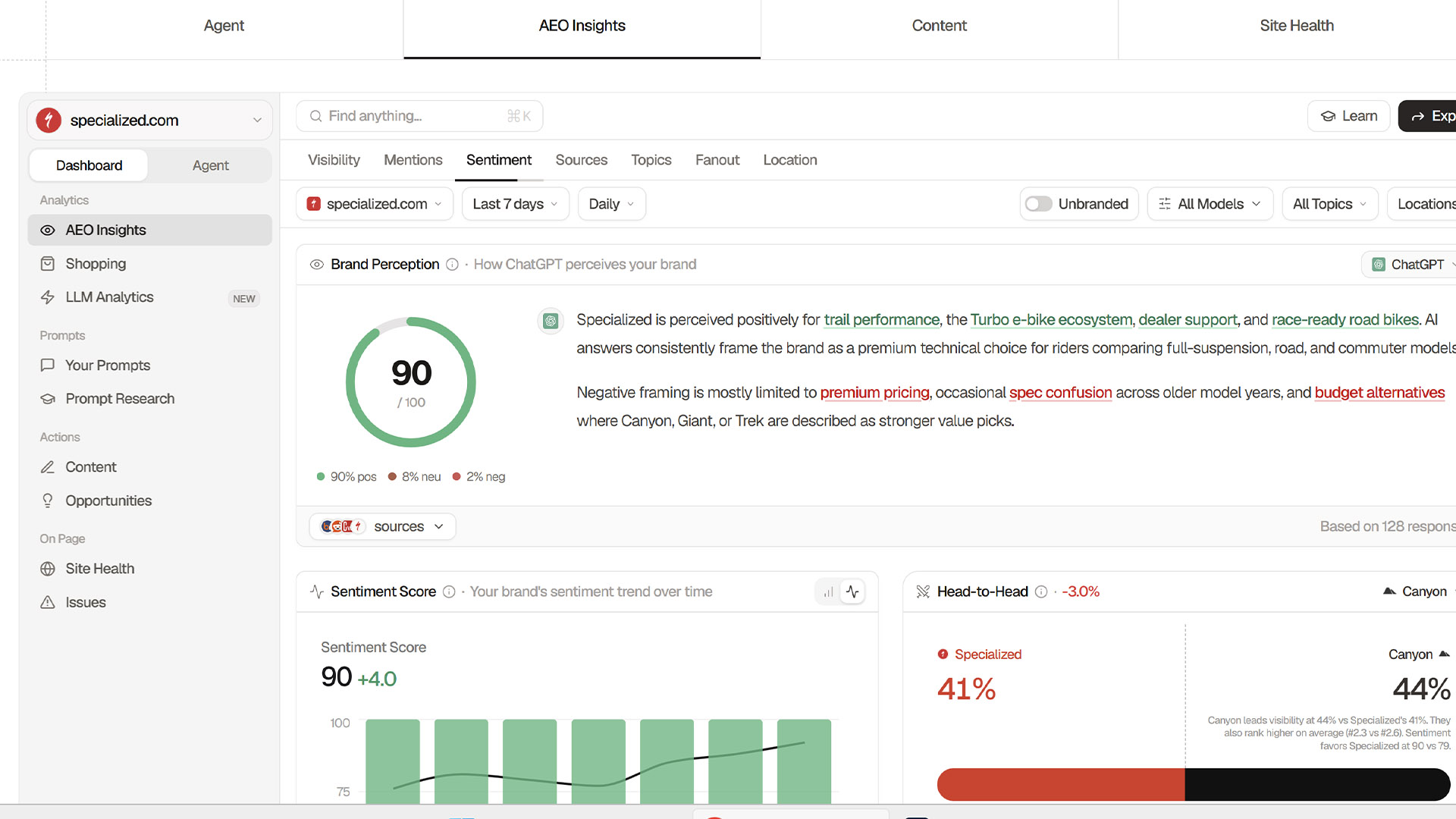Viewport: 1456px width, 819px height.
Task: Open the ChatGPT model selector in Brand Perception
Action: [1410, 265]
